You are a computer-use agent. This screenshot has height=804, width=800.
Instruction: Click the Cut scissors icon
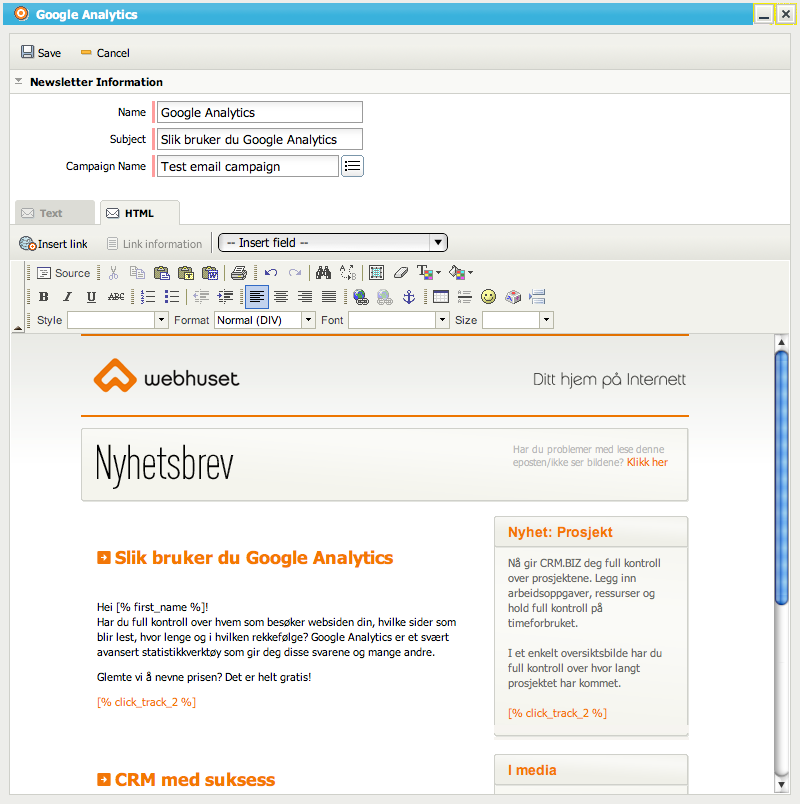pyautogui.click(x=113, y=273)
